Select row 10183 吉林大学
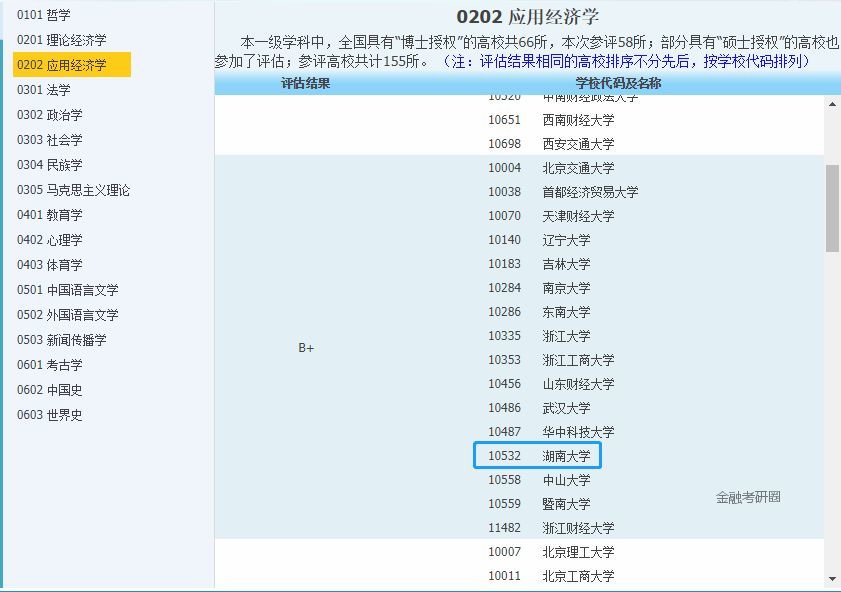This screenshot has height=592, width=841. [539, 264]
